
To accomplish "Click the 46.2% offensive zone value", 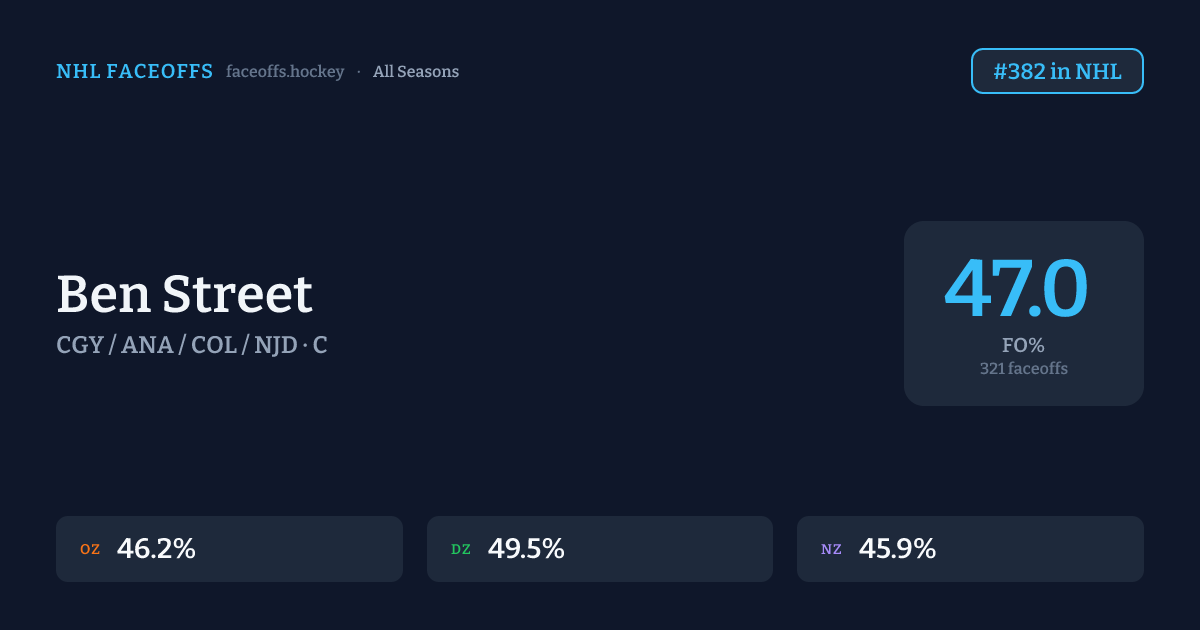I will 156,549.
